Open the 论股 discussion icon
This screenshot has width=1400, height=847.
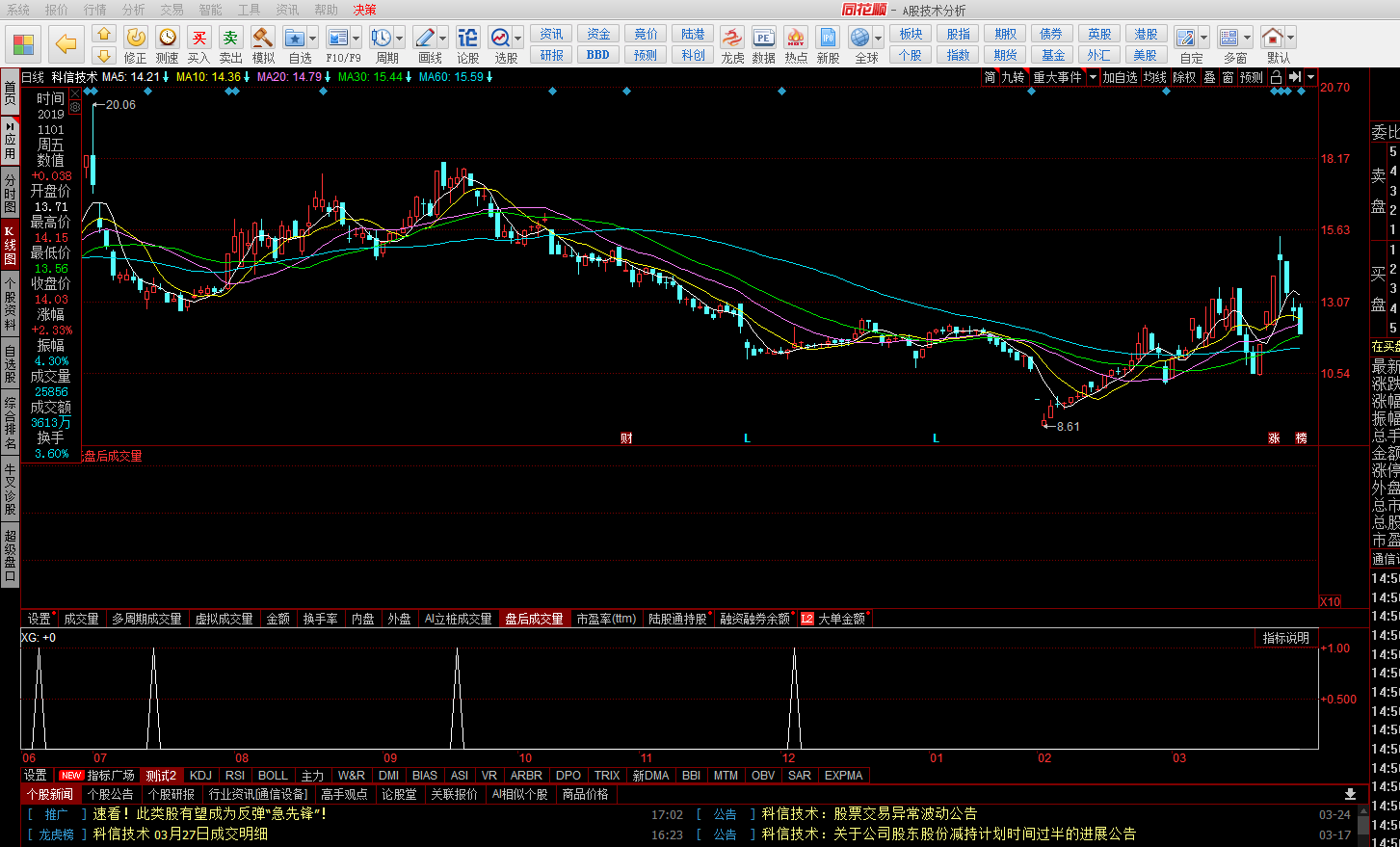[468, 38]
